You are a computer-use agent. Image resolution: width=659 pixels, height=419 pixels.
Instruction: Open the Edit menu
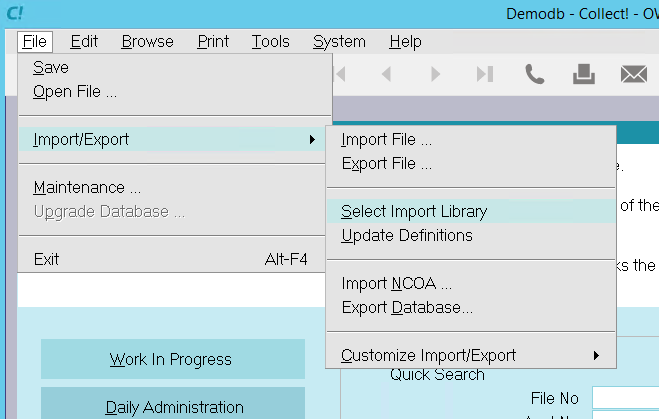(84, 42)
